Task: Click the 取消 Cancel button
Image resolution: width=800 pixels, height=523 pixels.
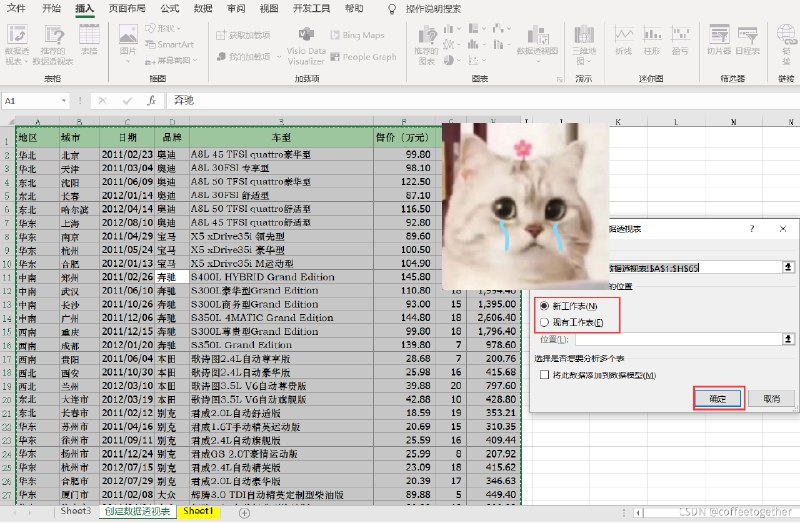Action: [772, 399]
